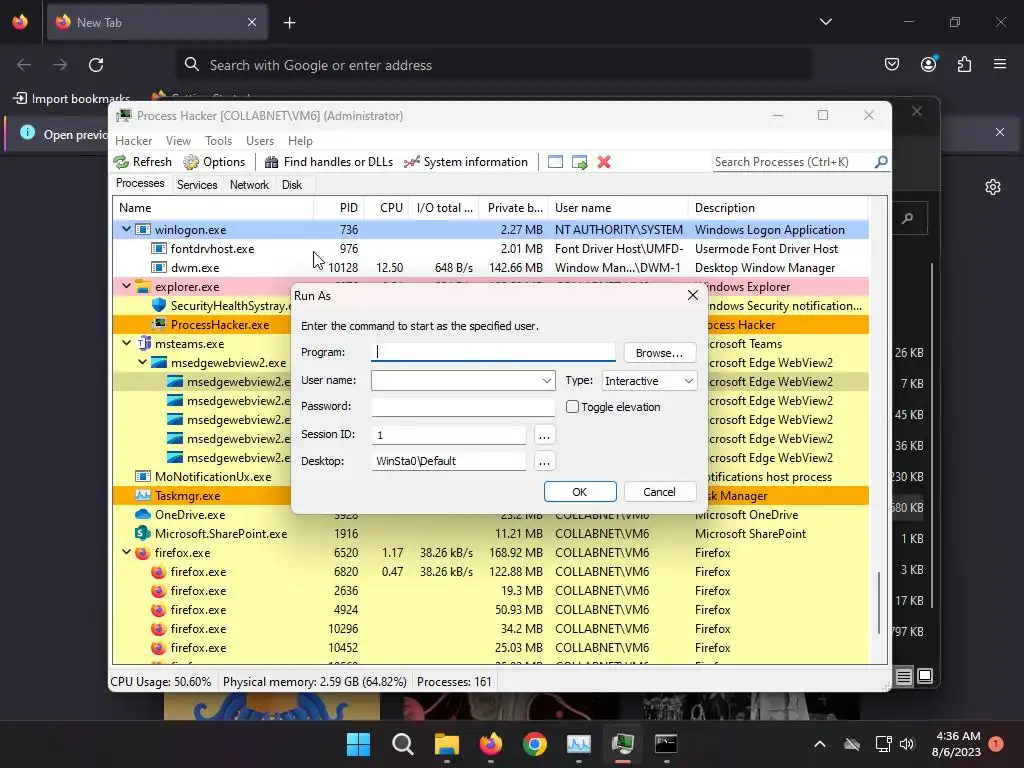The height and width of the screenshot is (768, 1024).
Task: Select the dwm.exe process row
Action: tap(490, 268)
